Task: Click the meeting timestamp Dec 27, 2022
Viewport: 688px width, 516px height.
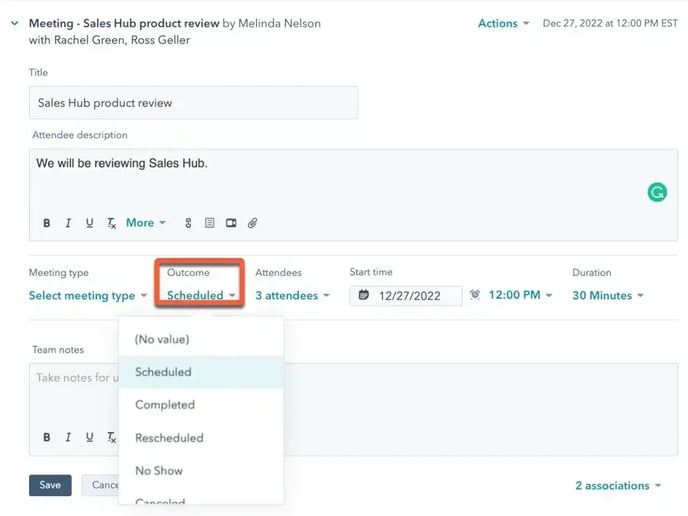Action: point(610,23)
